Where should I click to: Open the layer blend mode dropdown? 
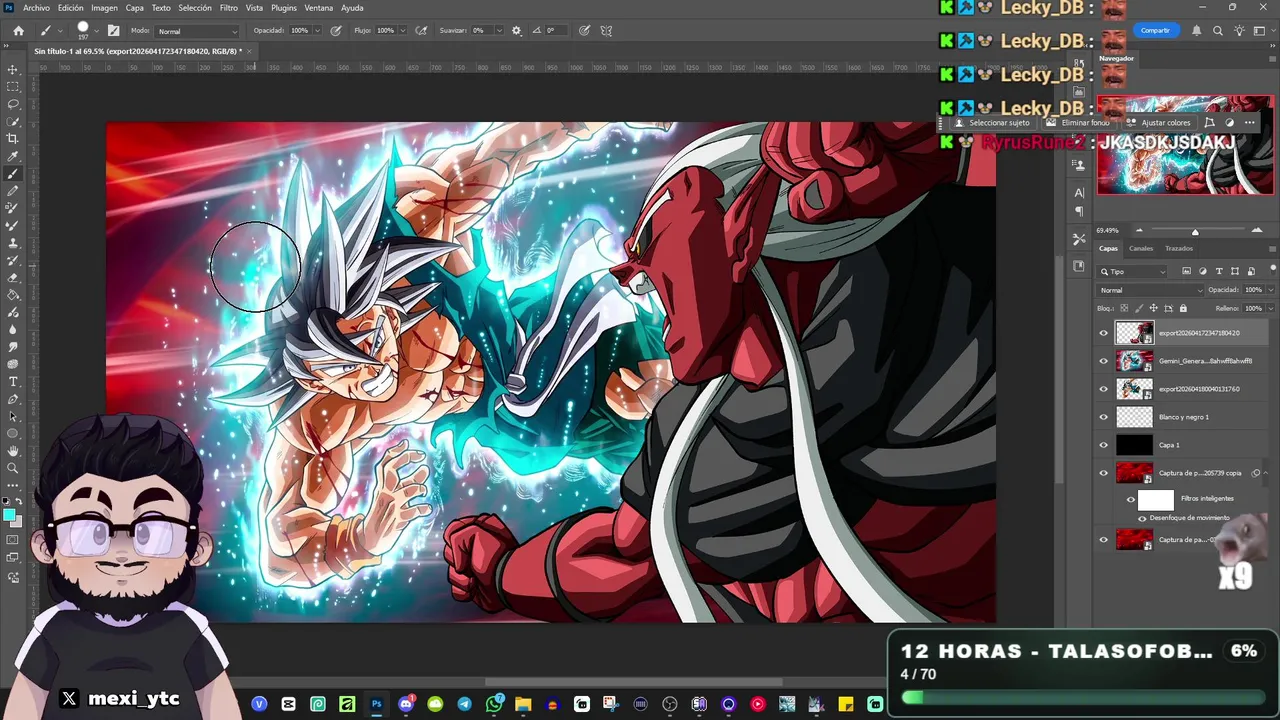click(x=1149, y=290)
